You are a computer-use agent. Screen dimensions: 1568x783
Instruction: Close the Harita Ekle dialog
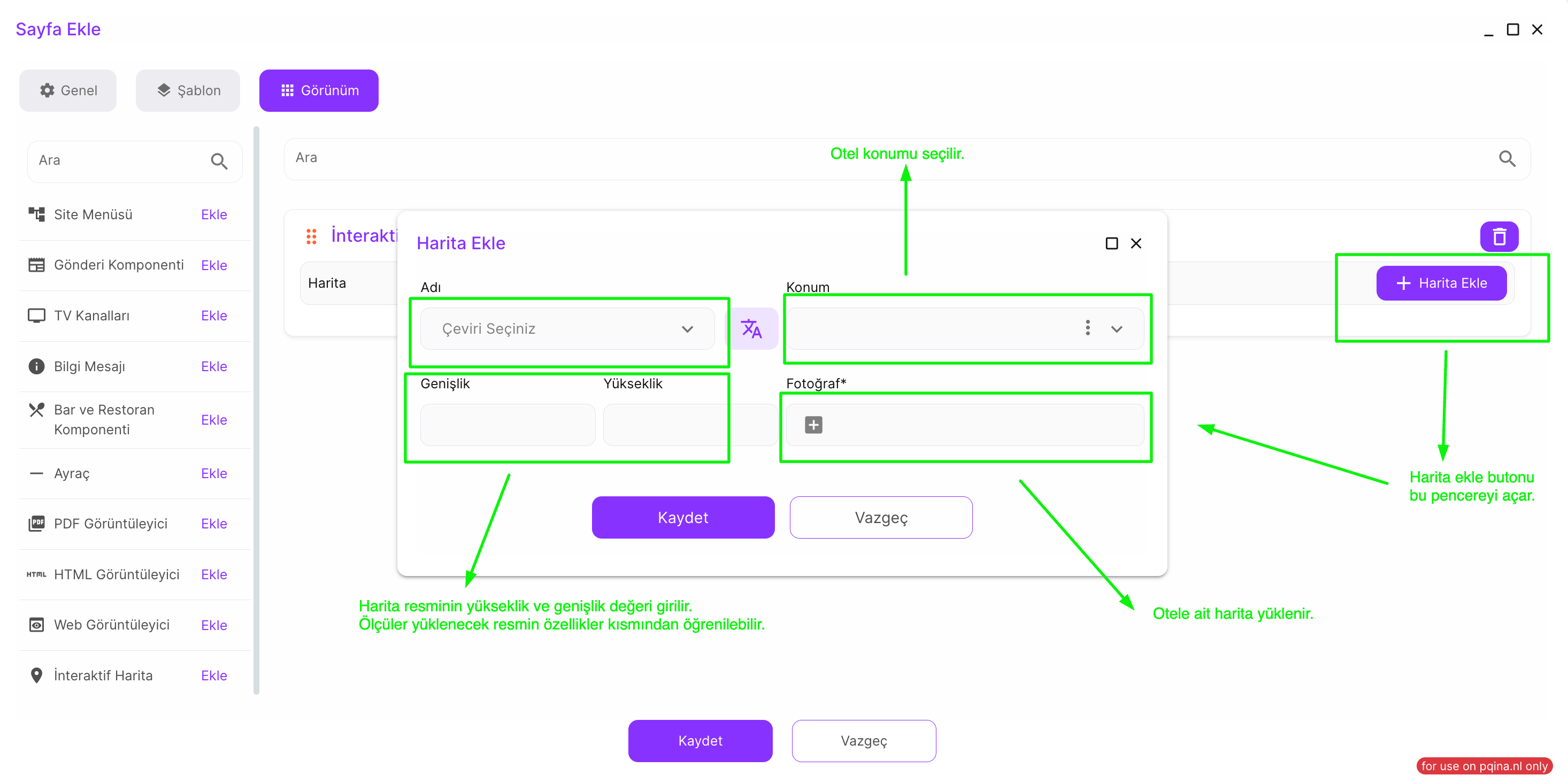(1136, 243)
